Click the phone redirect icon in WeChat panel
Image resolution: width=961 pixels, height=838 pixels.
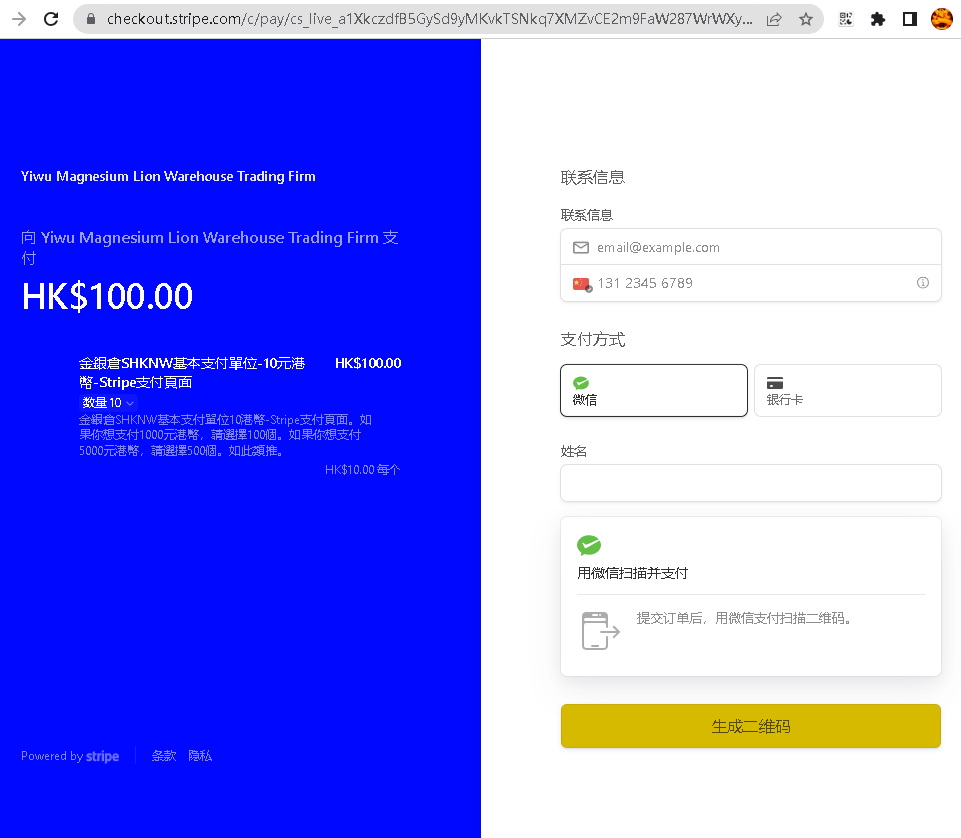pos(600,631)
